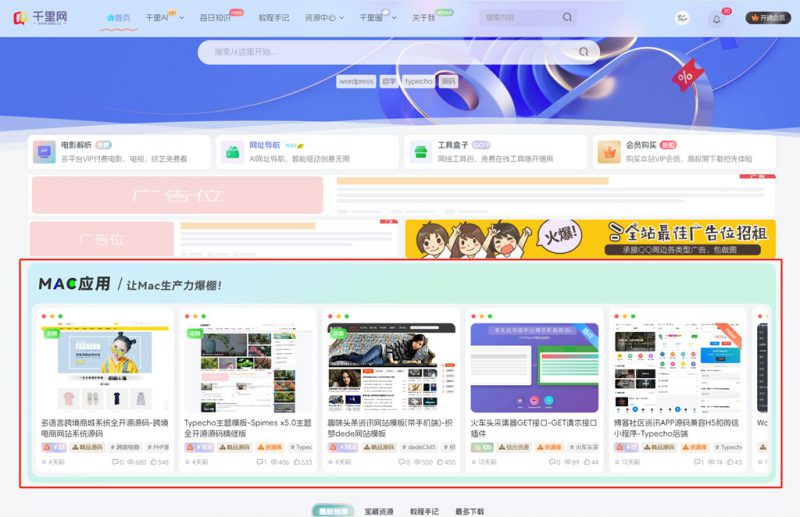Open the 火车头采集器GET接口 thumbnail

tap(534, 367)
